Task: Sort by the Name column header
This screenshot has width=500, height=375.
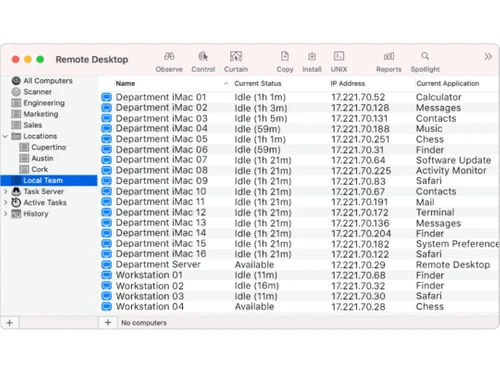Action: [x=125, y=83]
